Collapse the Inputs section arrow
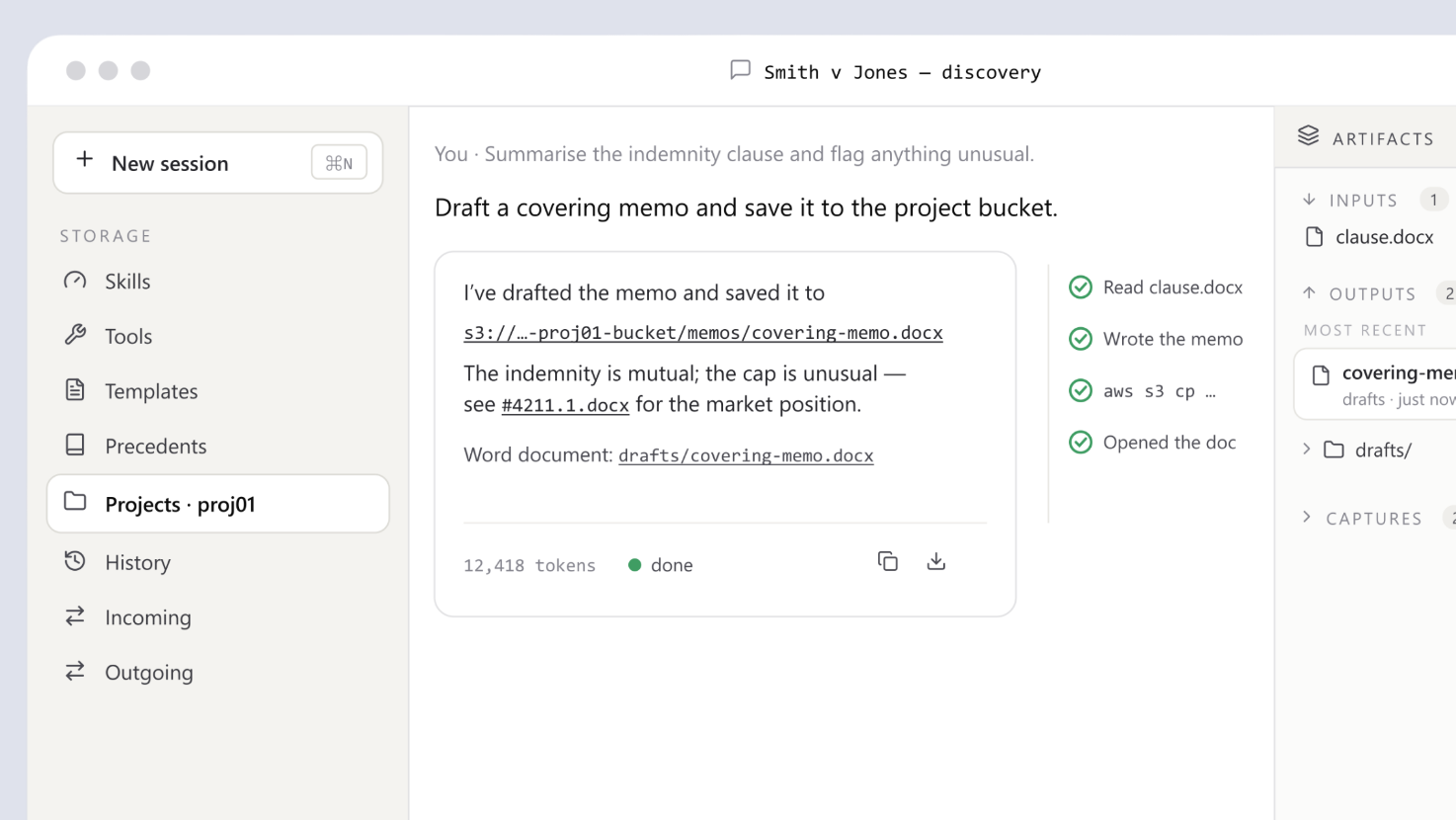Screen dimensions: 1456x820 pos(1310,200)
